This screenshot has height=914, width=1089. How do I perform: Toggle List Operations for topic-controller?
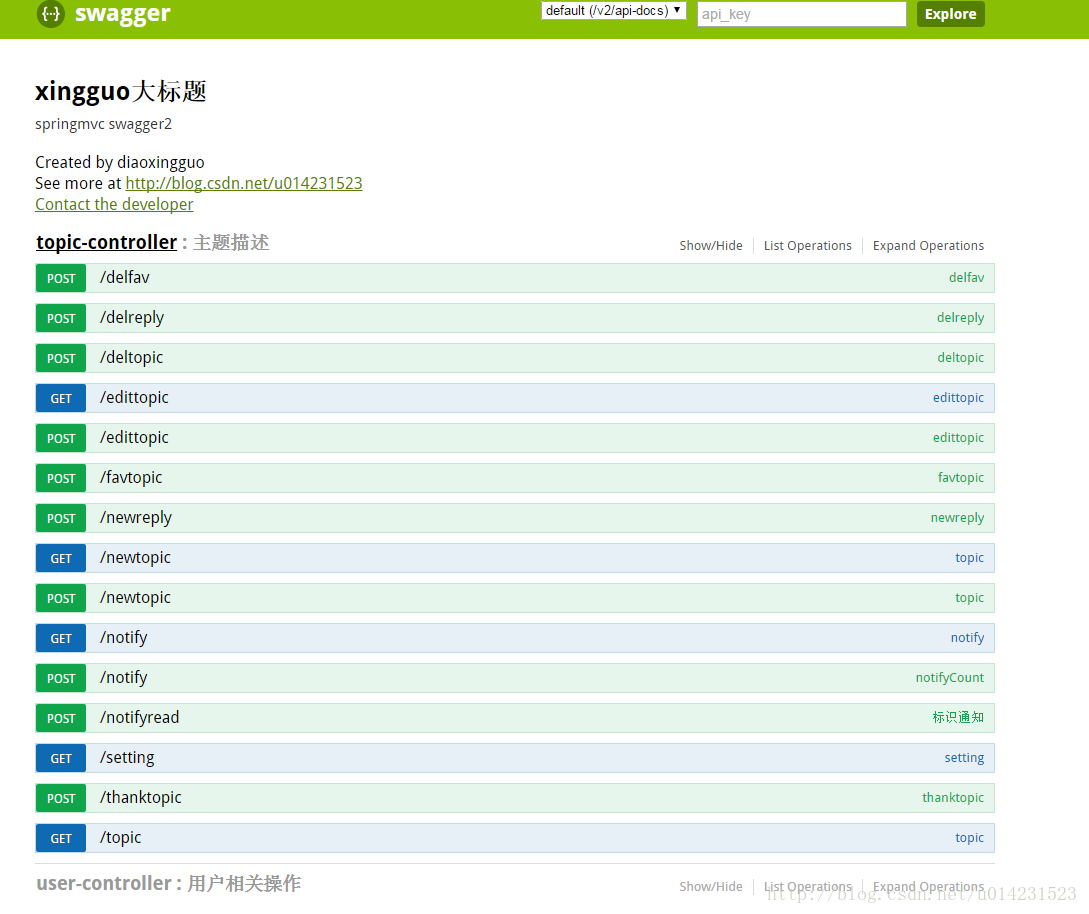pyautogui.click(x=807, y=245)
